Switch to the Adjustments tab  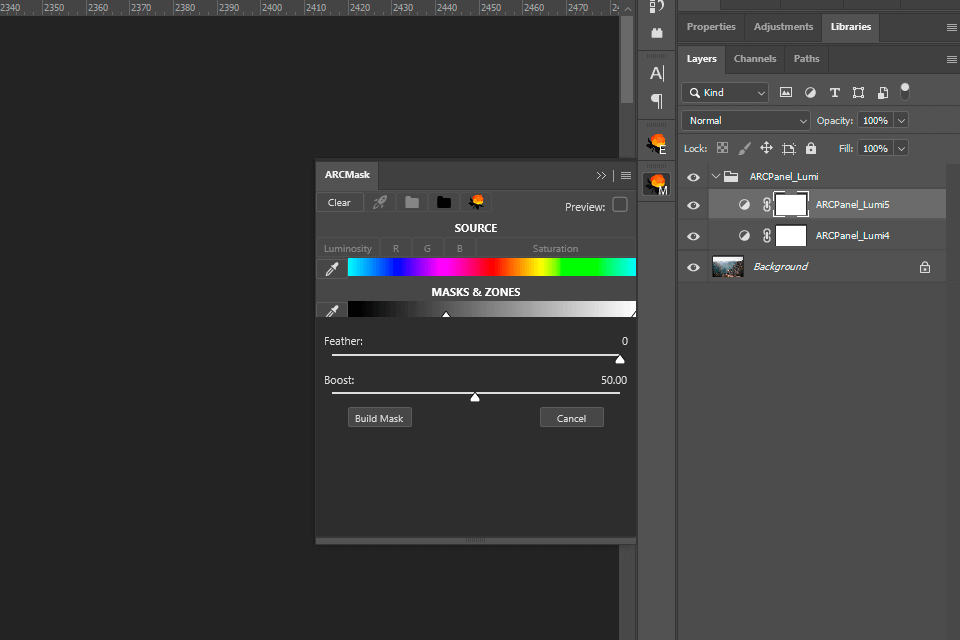(783, 27)
